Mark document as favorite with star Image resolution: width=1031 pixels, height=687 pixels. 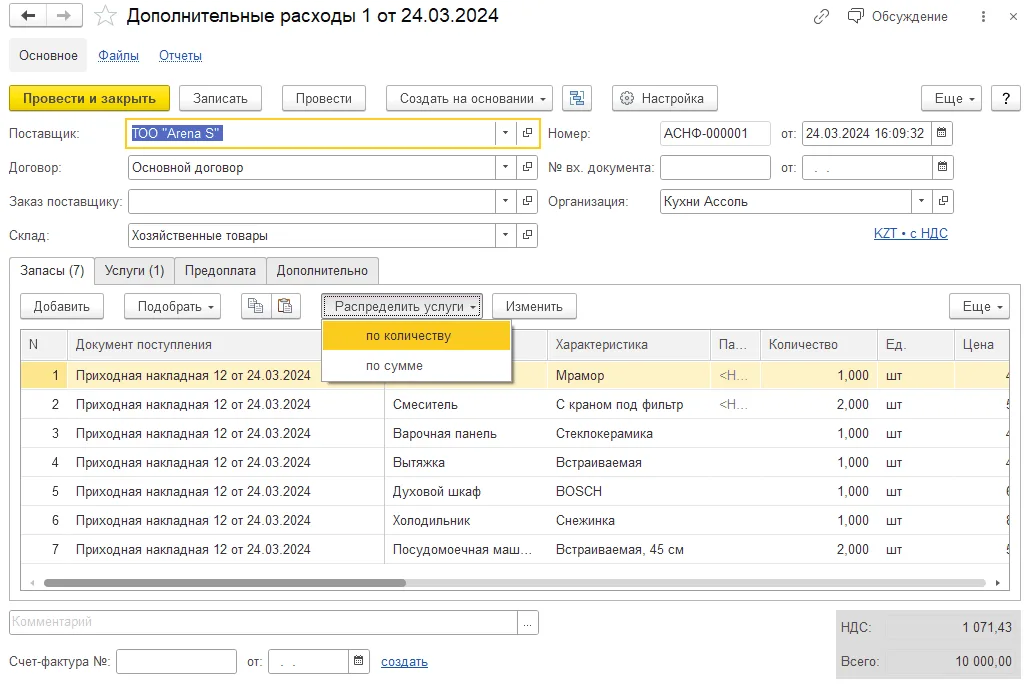pyautogui.click(x=105, y=16)
